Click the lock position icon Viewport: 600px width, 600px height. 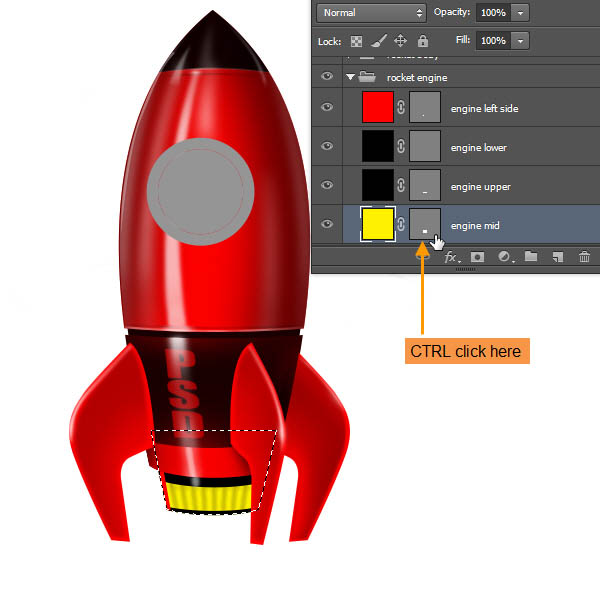[x=401, y=41]
